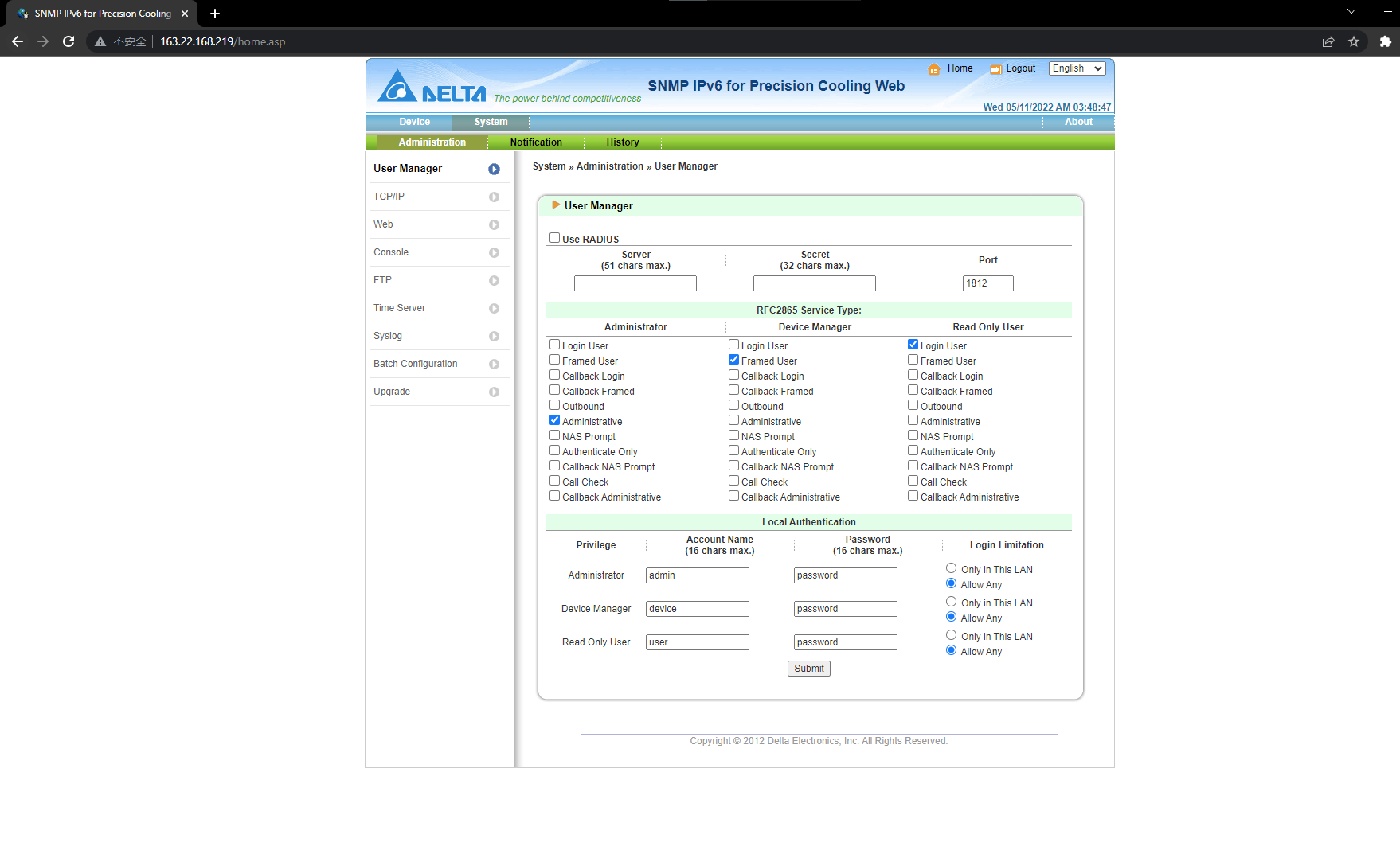The width and height of the screenshot is (1400, 858).
Task: Check Device Manager Authenticate Only checkbox
Action: click(733, 450)
